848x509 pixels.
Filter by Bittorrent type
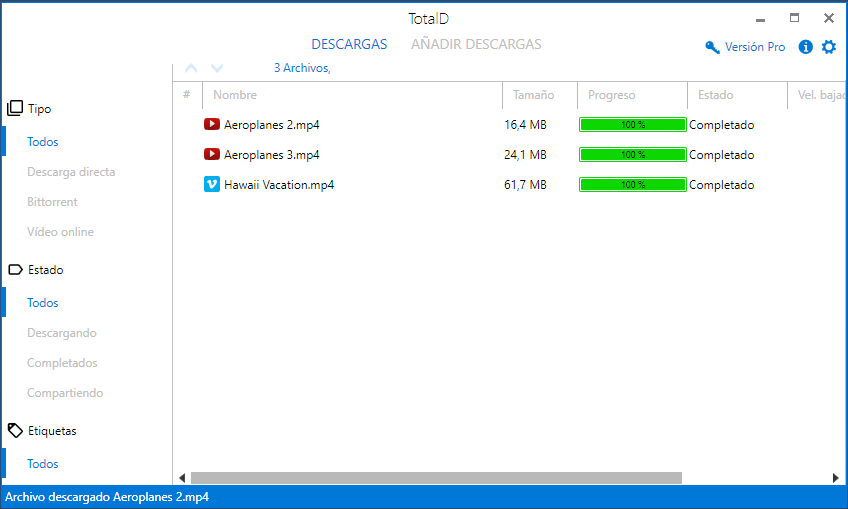click(52, 202)
